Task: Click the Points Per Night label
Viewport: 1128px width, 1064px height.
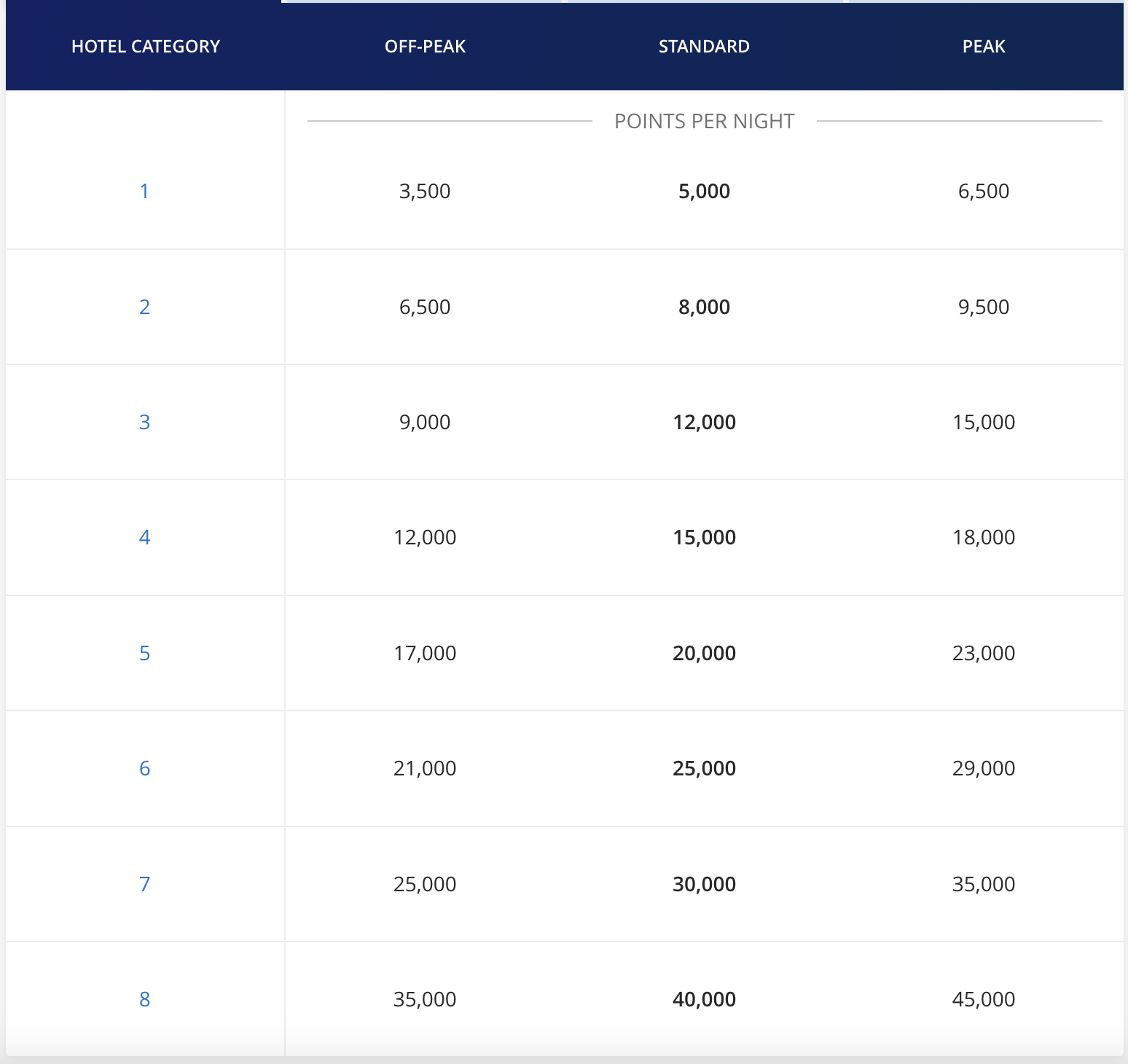Action: click(704, 121)
